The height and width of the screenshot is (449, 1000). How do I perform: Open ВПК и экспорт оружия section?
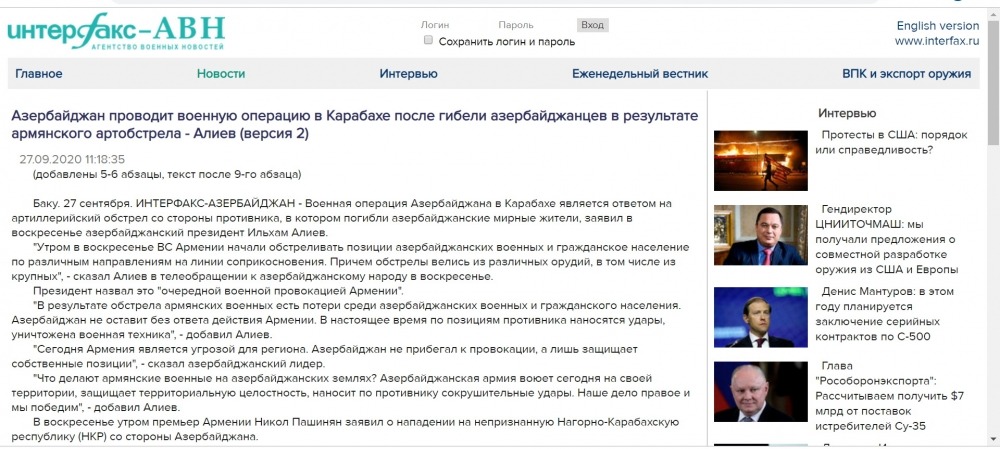906,73
